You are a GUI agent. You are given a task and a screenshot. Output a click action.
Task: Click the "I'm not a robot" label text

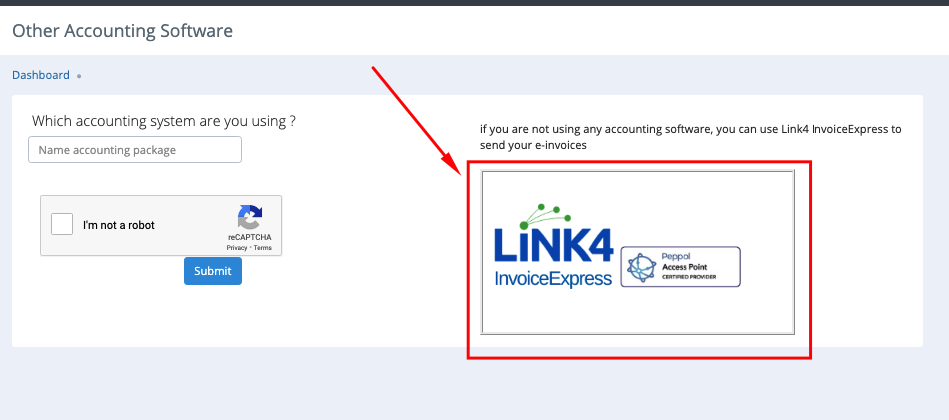[119, 225]
